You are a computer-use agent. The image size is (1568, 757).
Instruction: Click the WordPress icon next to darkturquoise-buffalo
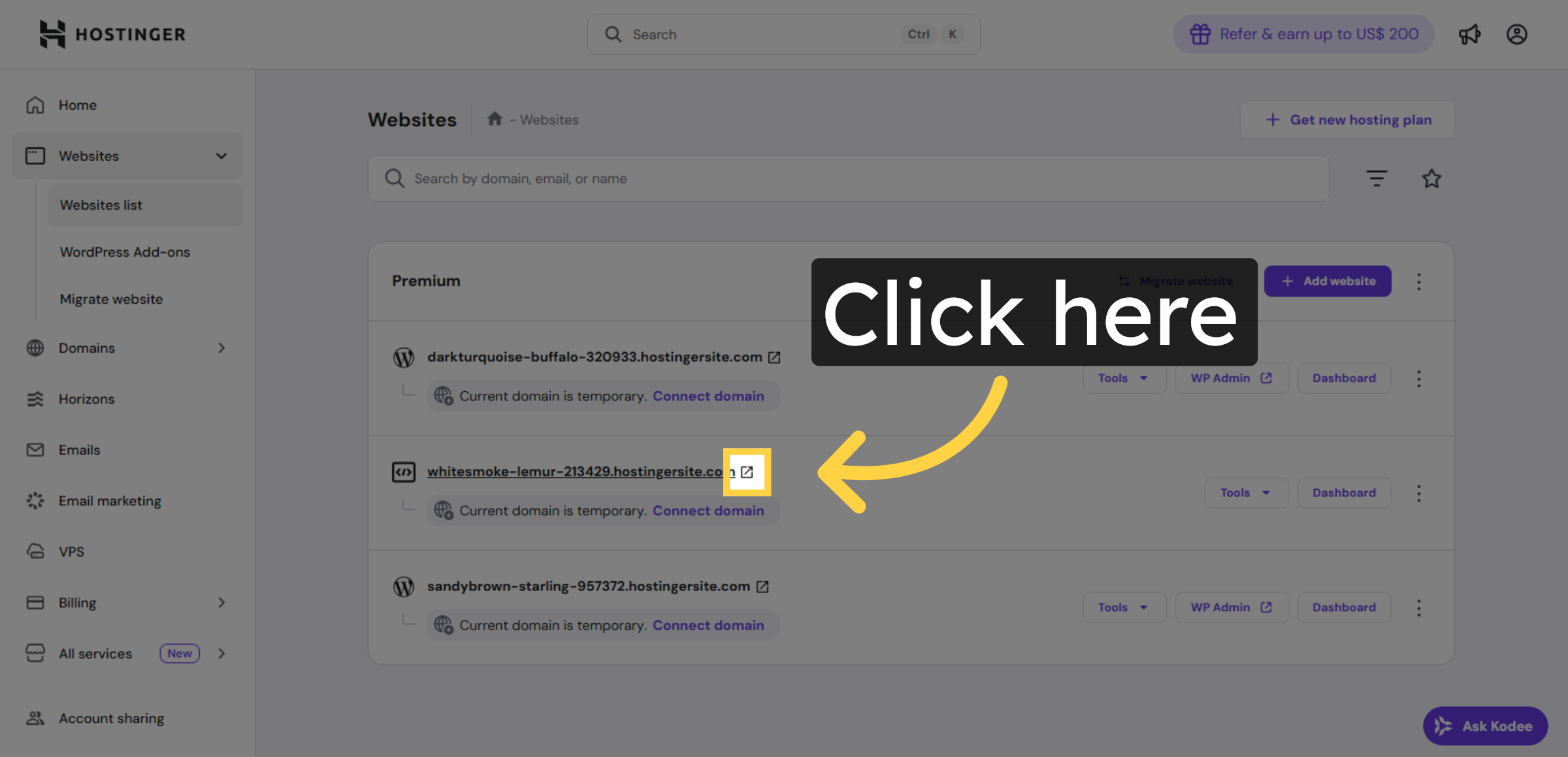[404, 357]
